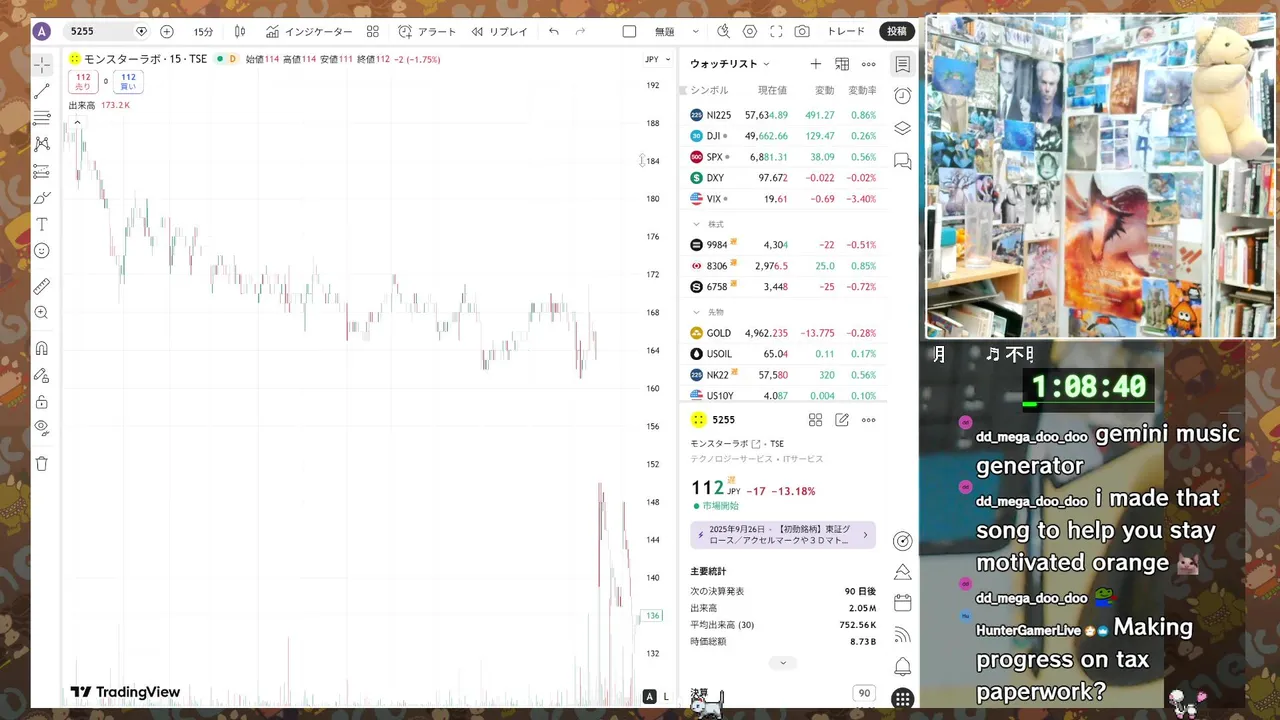Open the 無題 layout dropdown arrow
The width and height of the screenshot is (1280, 720).
(696, 32)
